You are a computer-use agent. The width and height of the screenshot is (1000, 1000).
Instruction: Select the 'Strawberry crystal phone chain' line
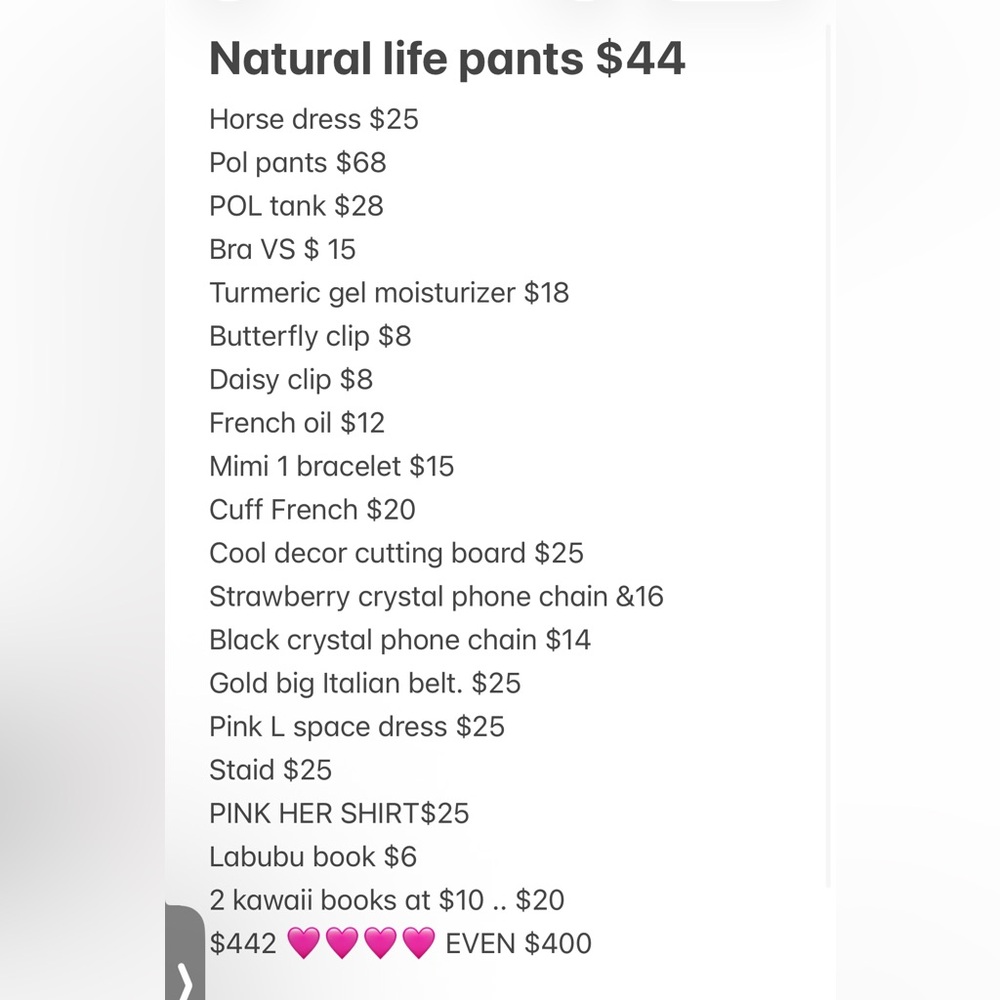tap(436, 597)
